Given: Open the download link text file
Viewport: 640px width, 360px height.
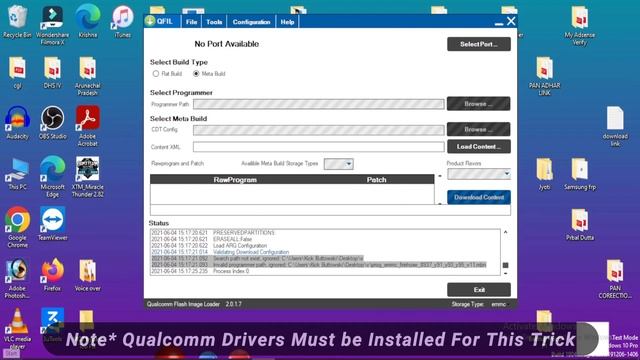Looking at the screenshot, I should [615, 127].
